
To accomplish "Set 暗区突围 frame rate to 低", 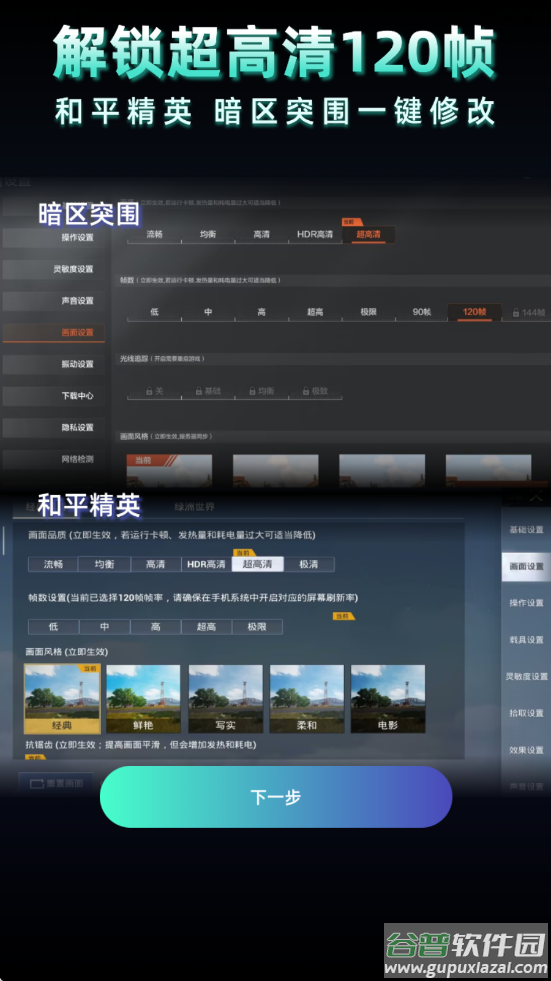I will click(154, 312).
